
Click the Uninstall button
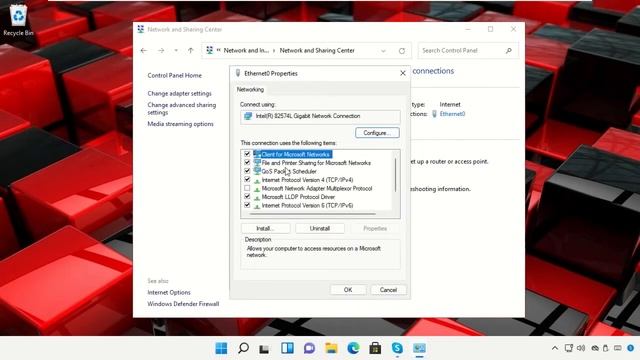click(x=320, y=229)
